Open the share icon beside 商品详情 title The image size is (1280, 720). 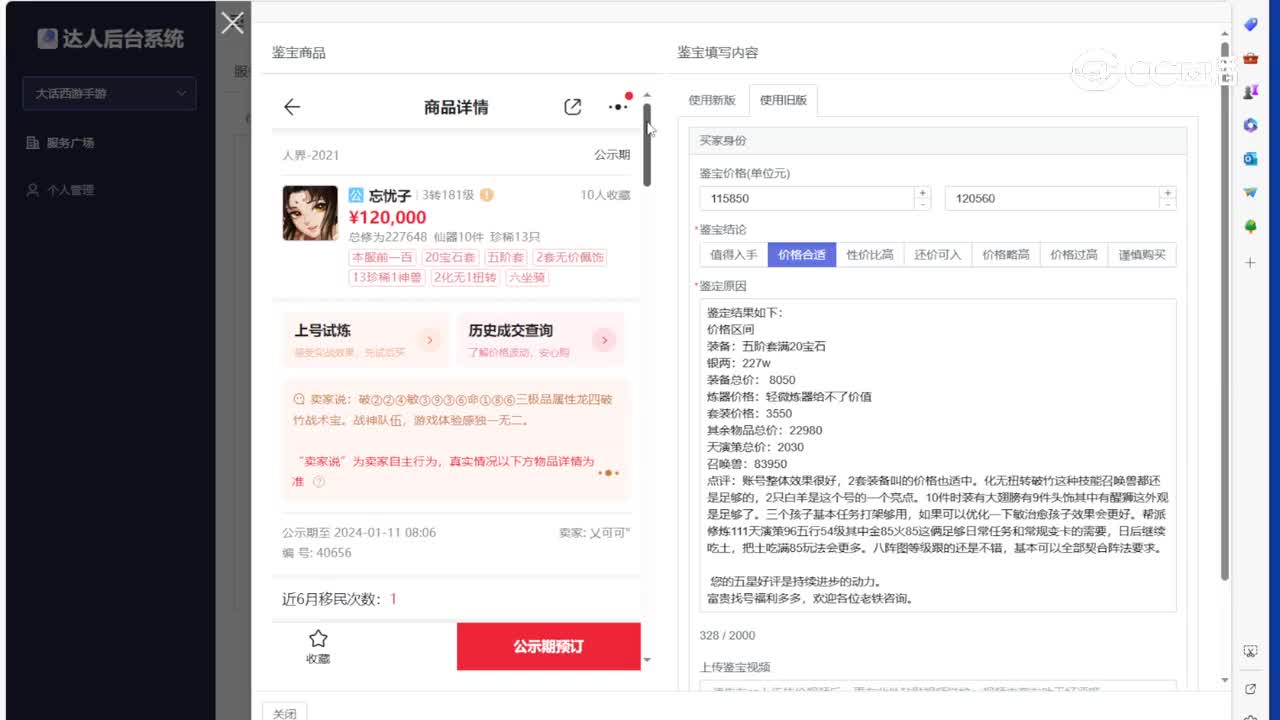573,106
